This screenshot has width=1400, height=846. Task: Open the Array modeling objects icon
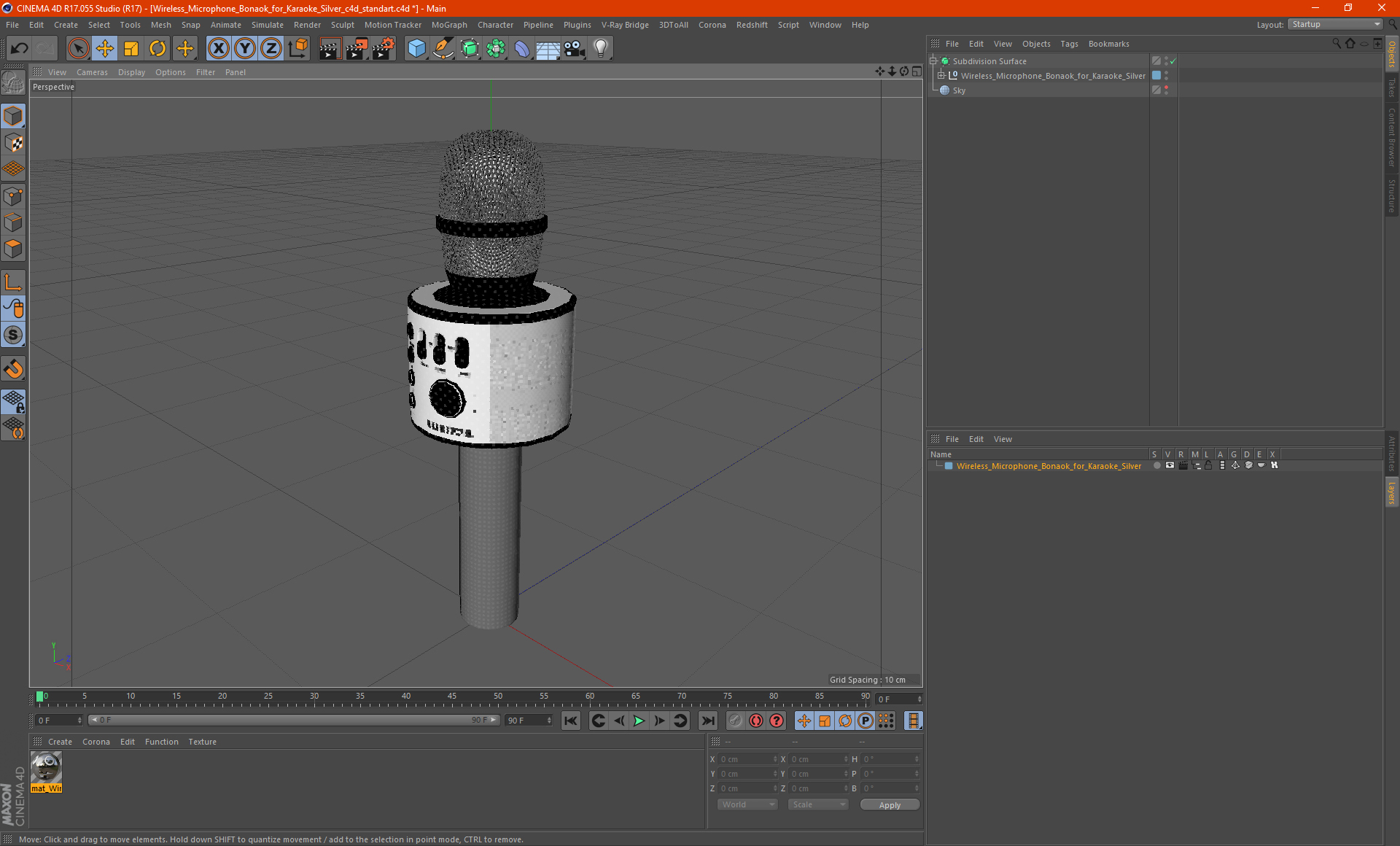[x=496, y=48]
